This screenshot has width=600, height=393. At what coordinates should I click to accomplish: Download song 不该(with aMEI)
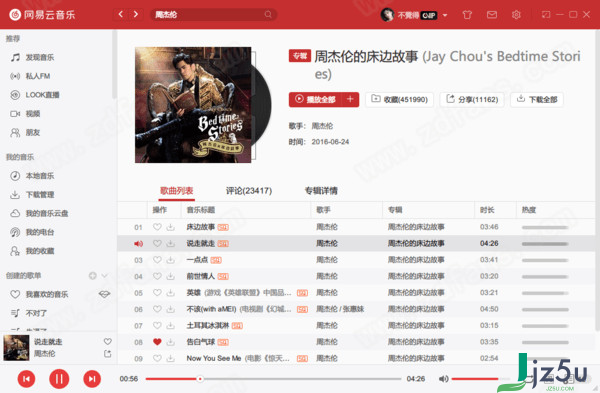tap(171, 309)
